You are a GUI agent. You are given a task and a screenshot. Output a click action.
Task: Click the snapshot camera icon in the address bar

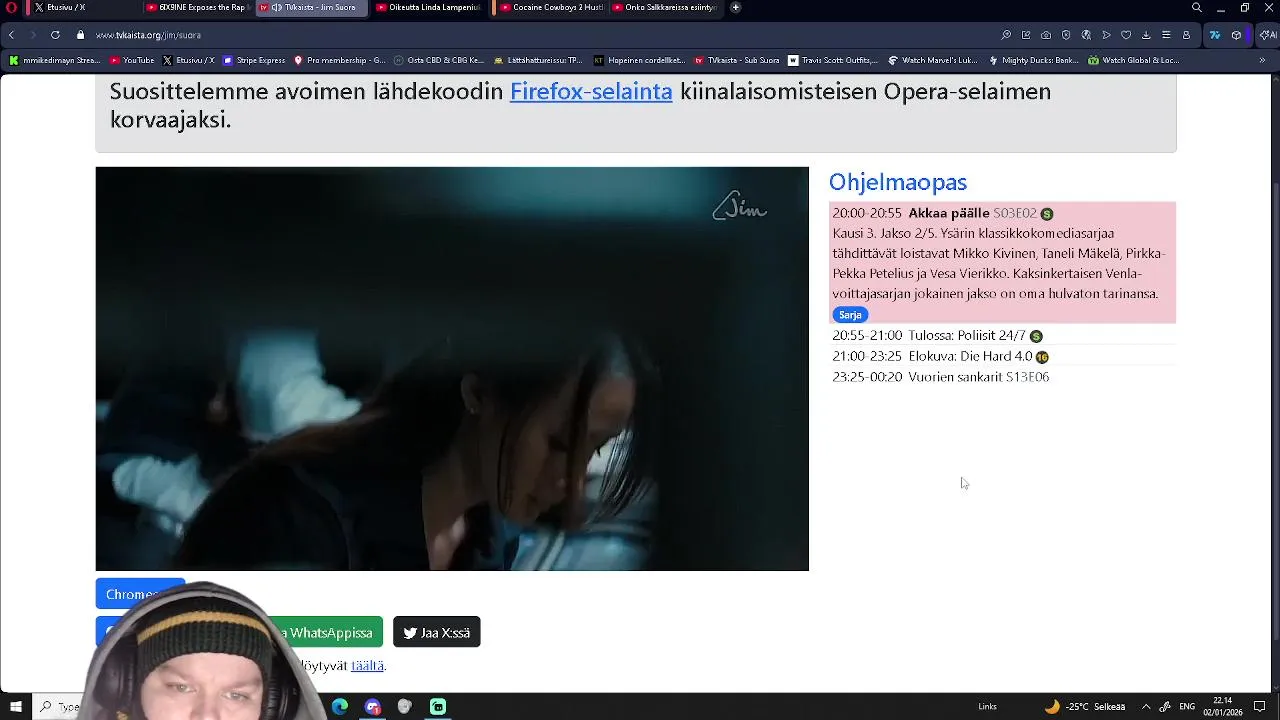[x=1046, y=35]
